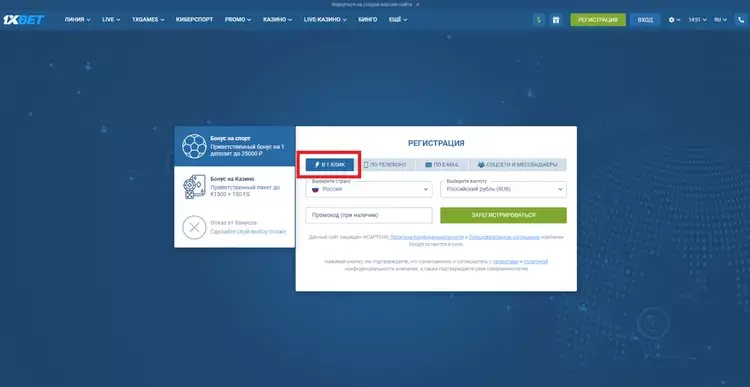Click the Russia flag icon
Screen dimensions: 750x387
tap(316, 189)
